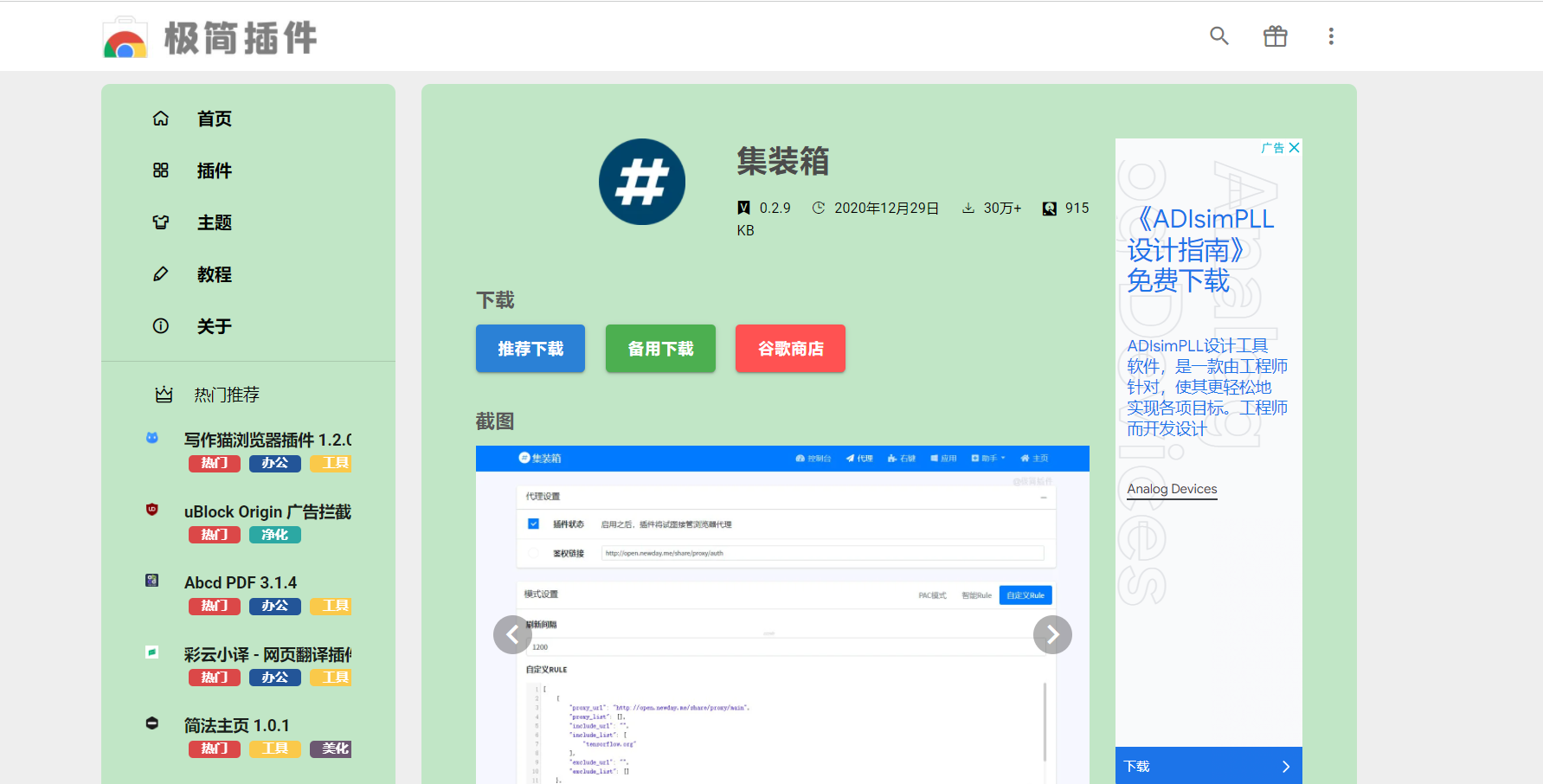The width and height of the screenshot is (1543, 784).
Task: Click 美化 tag under 简法主页
Action: coord(331,749)
